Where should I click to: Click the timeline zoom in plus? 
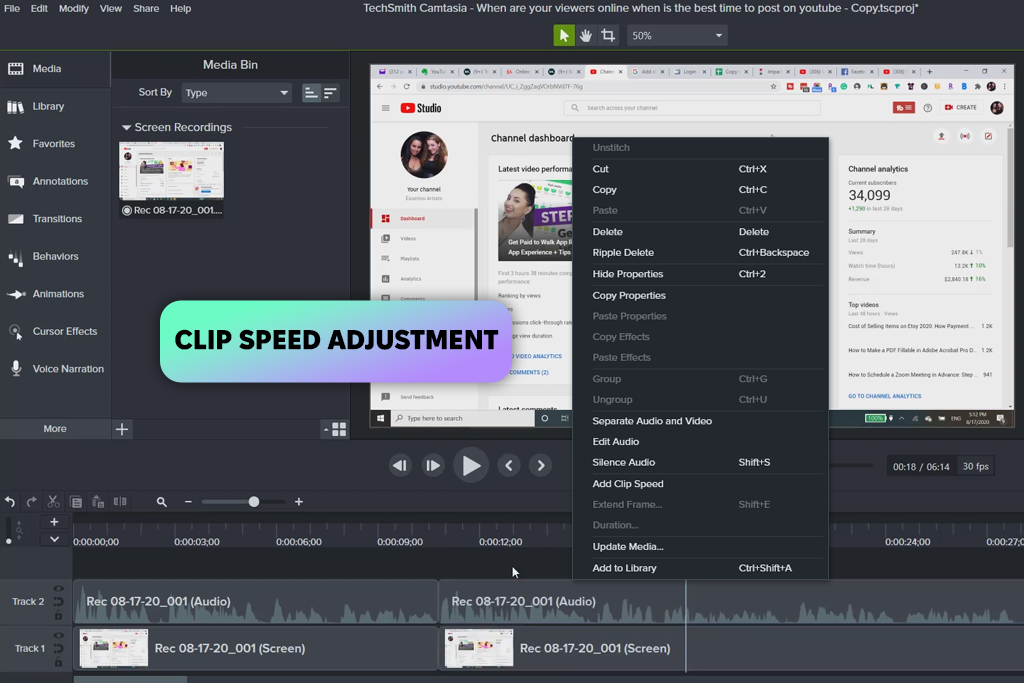[298, 501]
